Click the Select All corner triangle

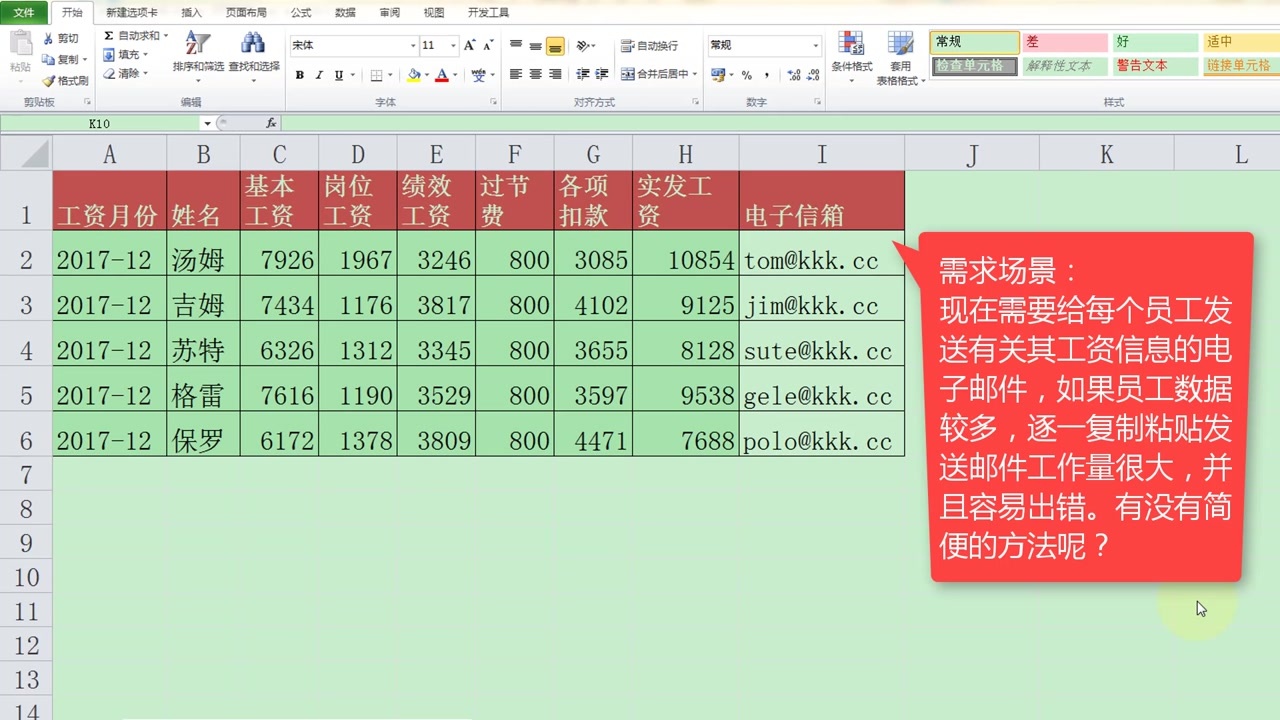(26, 154)
